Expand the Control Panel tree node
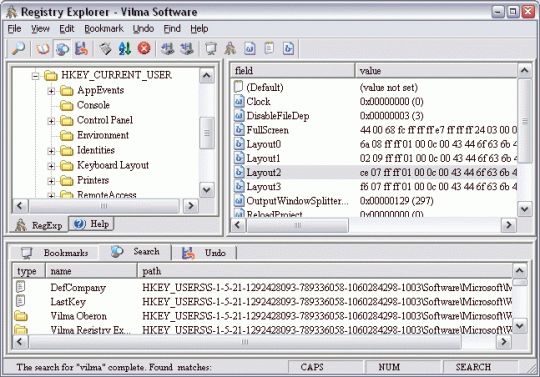The image size is (540, 377). click(x=51, y=121)
